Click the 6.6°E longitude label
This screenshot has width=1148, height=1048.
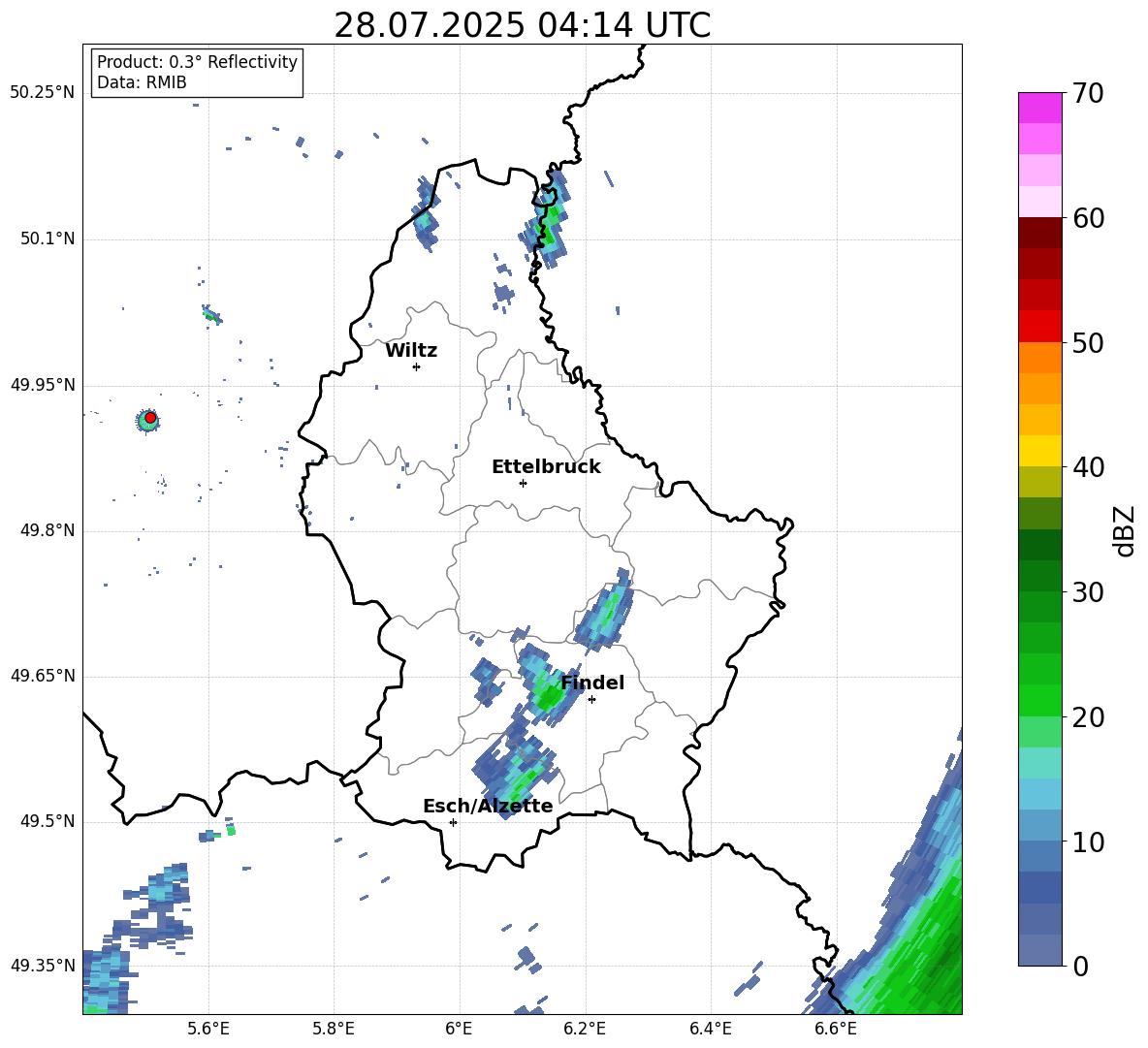(836, 1029)
